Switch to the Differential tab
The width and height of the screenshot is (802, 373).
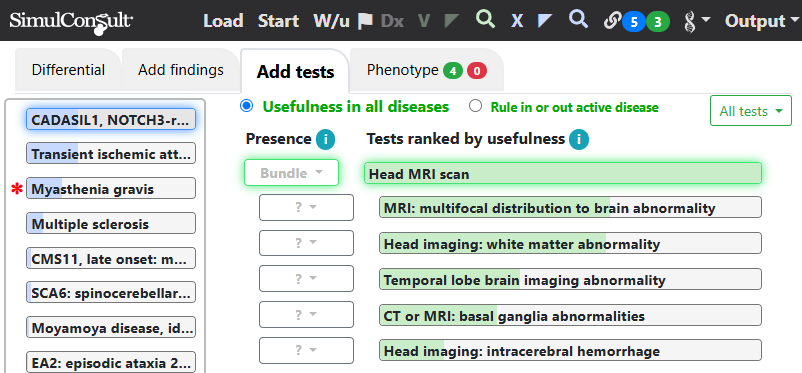(68, 70)
